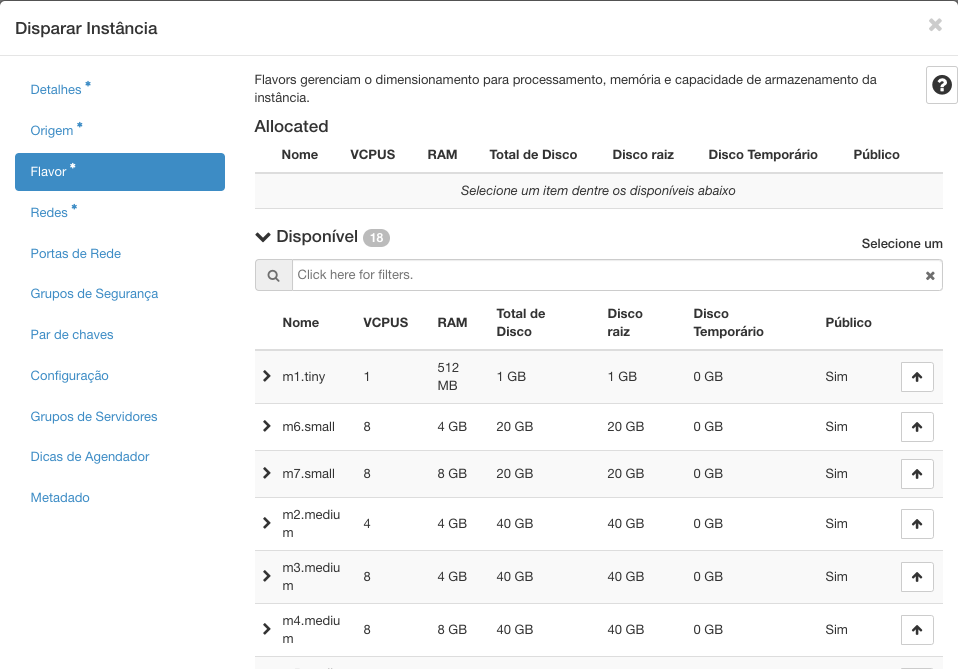The image size is (958, 669).
Task: Click the search magnifier icon
Action: (x=274, y=275)
